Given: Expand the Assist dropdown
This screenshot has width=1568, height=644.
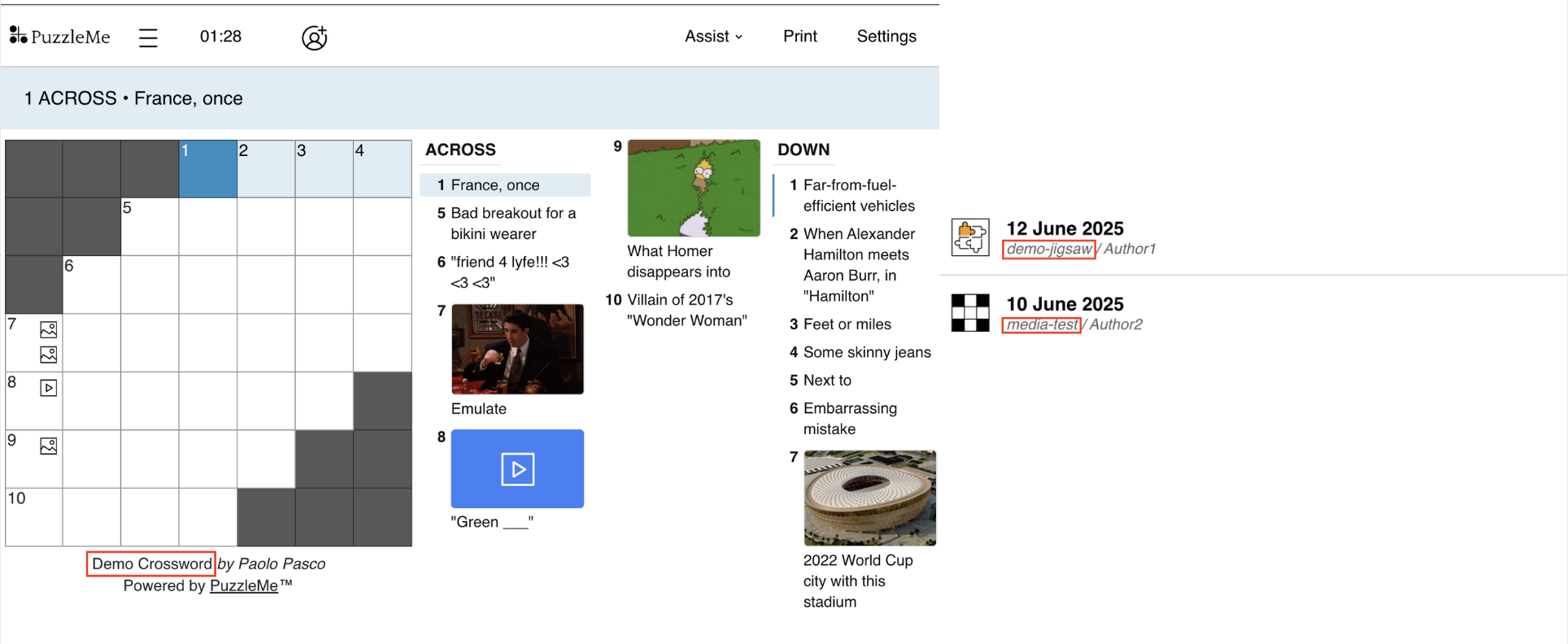Looking at the screenshot, I should (x=713, y=37).
